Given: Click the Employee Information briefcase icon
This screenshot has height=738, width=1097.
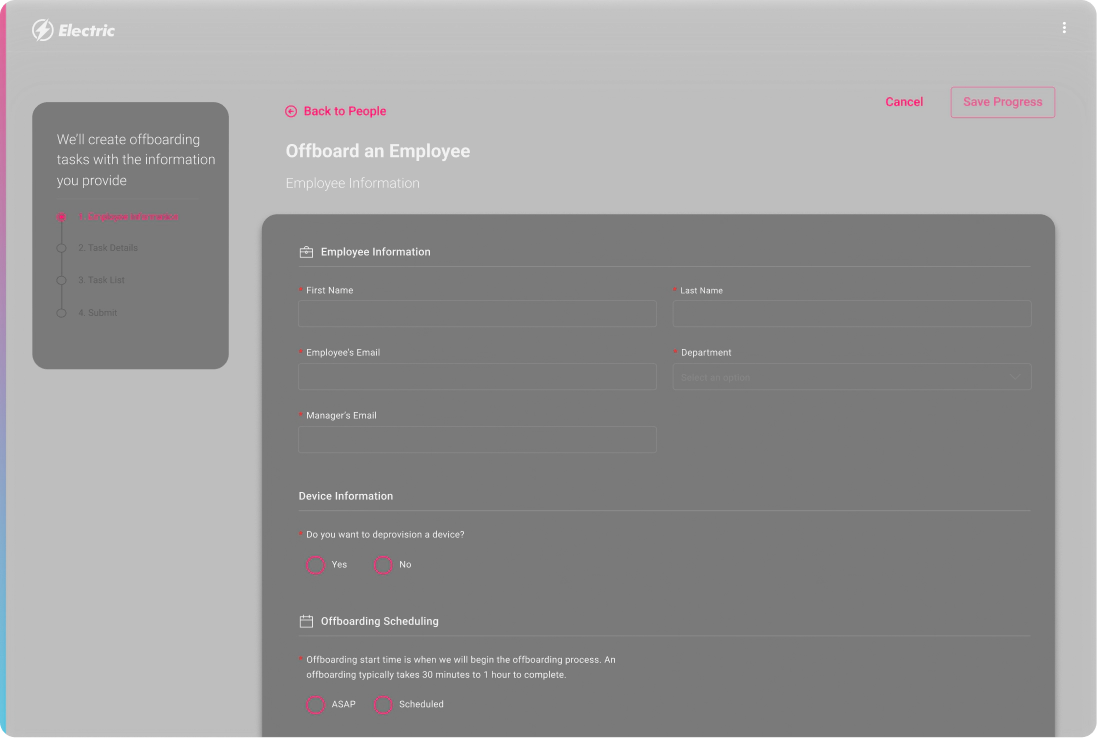Looking at the screenshot, I should (x=306, y=252).
